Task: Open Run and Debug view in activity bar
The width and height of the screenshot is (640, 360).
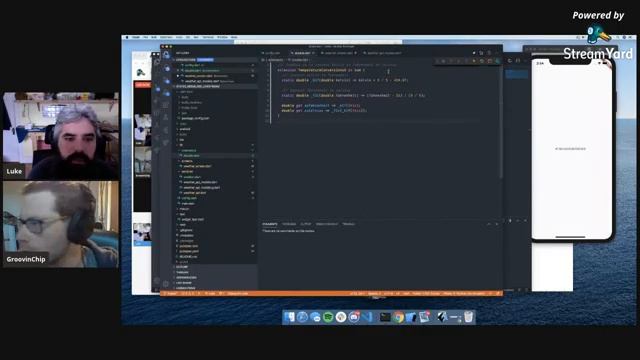Action: pyautogui.click(x=167, y=94)
